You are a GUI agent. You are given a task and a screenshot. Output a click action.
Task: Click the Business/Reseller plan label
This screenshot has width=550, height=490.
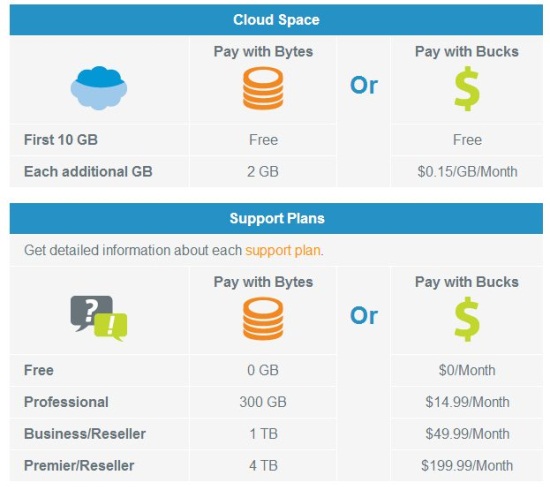tap(85, 434)
